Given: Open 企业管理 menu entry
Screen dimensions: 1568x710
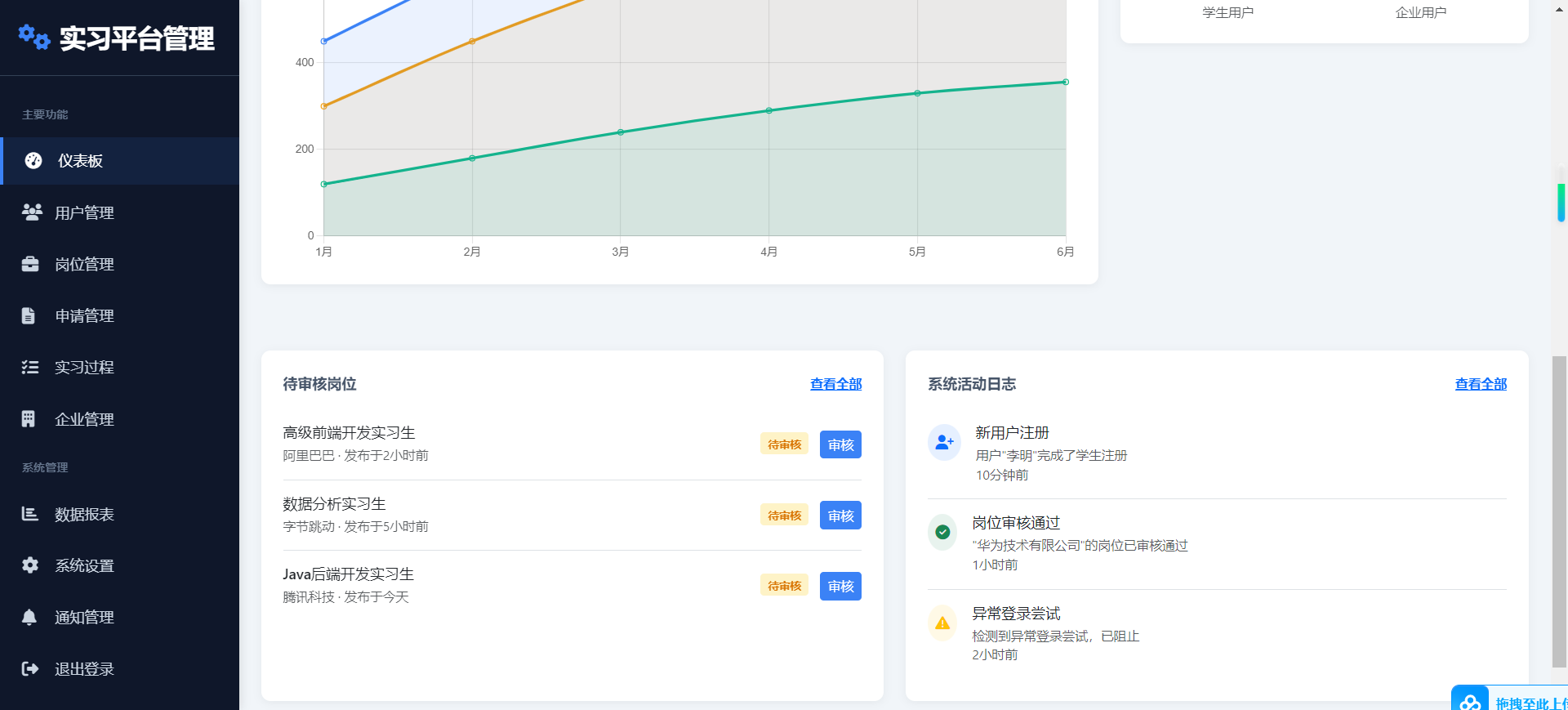Looking at the screenshot, I should (119, 418).
